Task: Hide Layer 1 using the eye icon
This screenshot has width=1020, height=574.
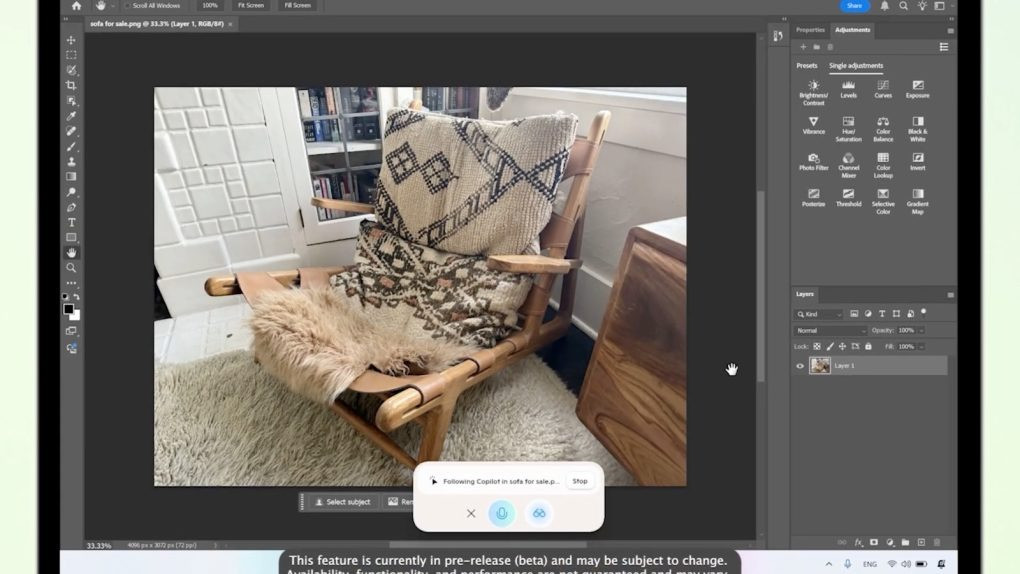Action: 800,366
